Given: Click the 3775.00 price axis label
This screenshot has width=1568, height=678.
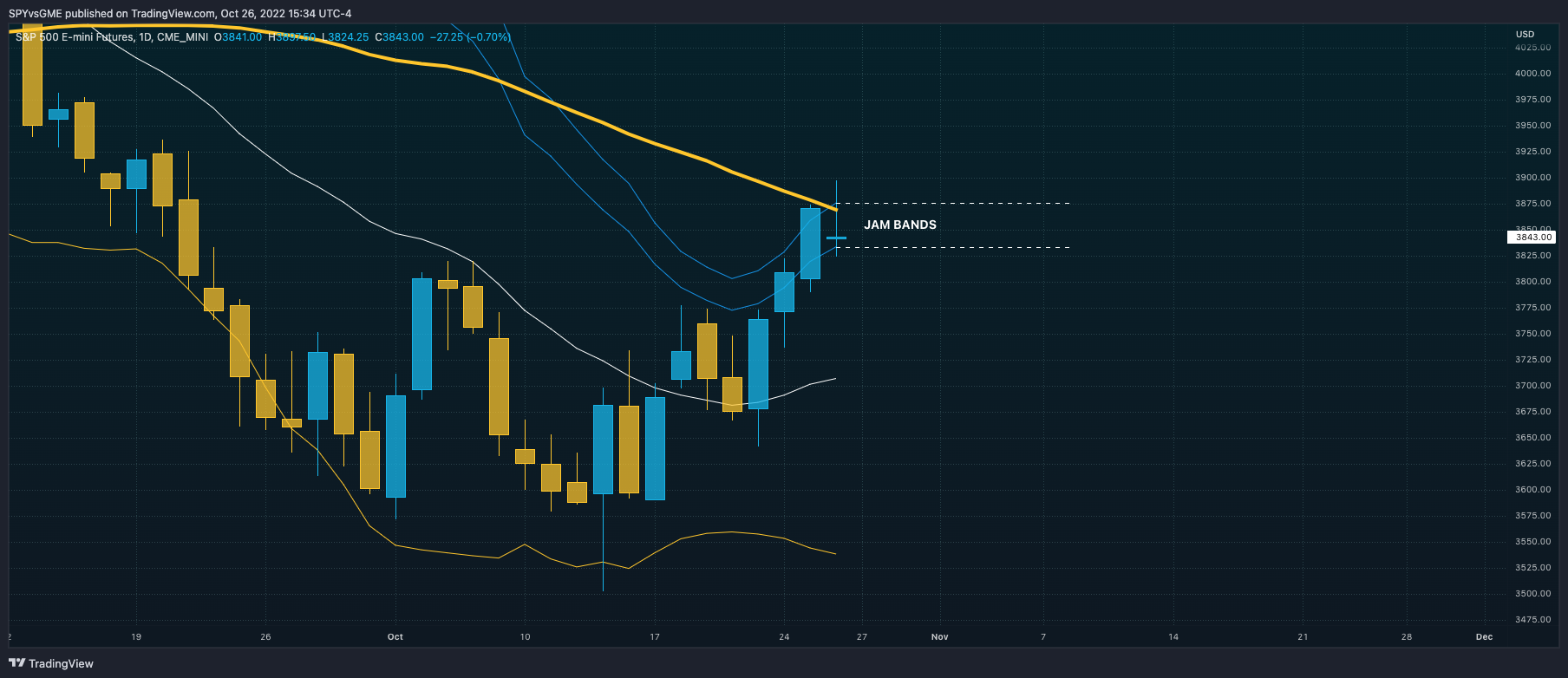Looking at the screenshot, I should click(x=1532, y=308).
